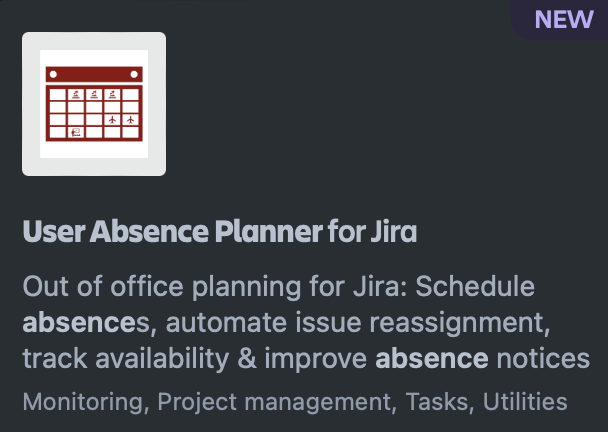Click the right binder hole on calendar header
The height and width of the screenshot is (432, 608).
[x=133, y=74]
